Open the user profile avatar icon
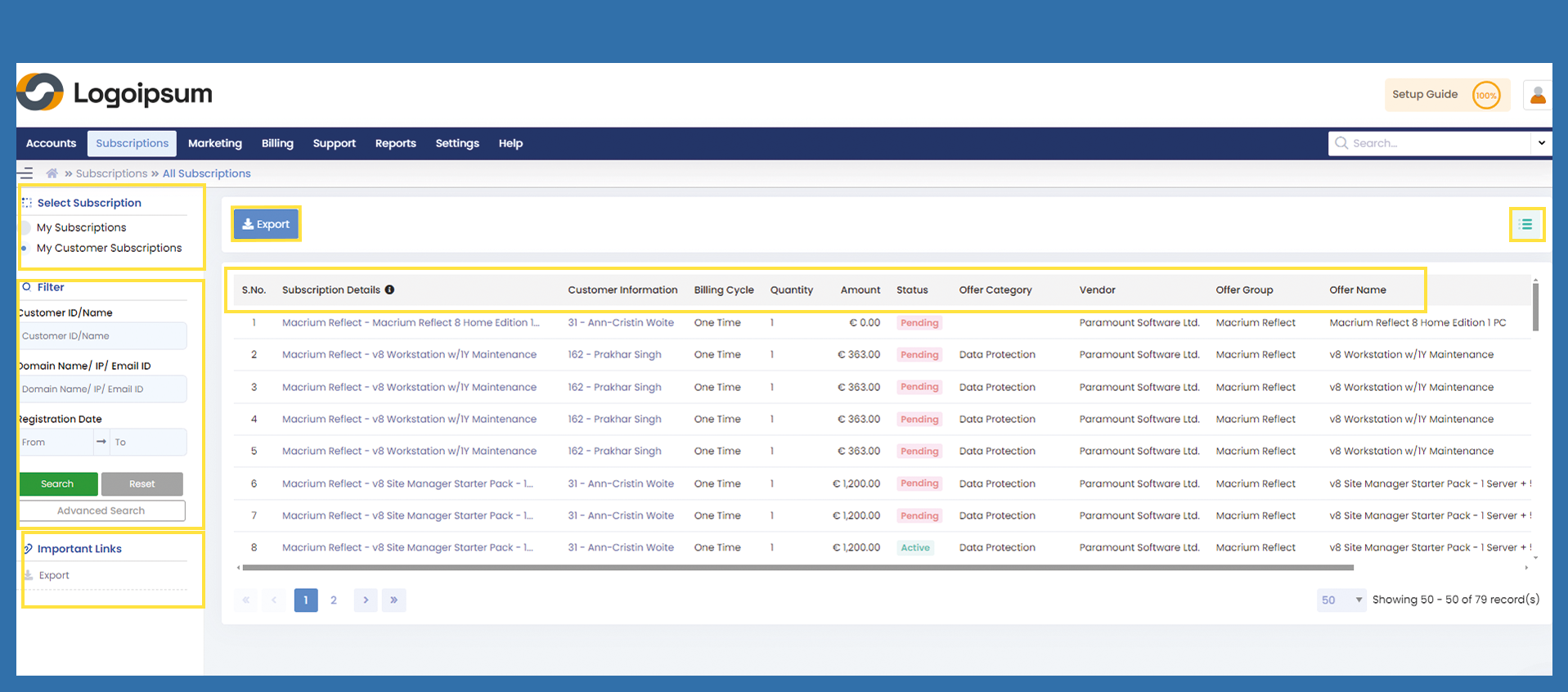Image resolution: width=1568 pixels, height=692 pixels. (1537, 95)
